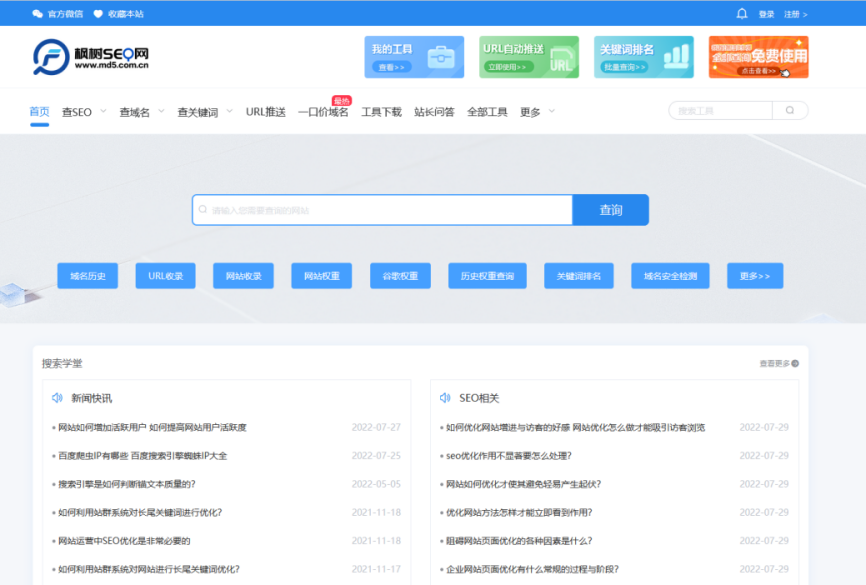Open the 我的工具 banner card

tap(414, 57)
